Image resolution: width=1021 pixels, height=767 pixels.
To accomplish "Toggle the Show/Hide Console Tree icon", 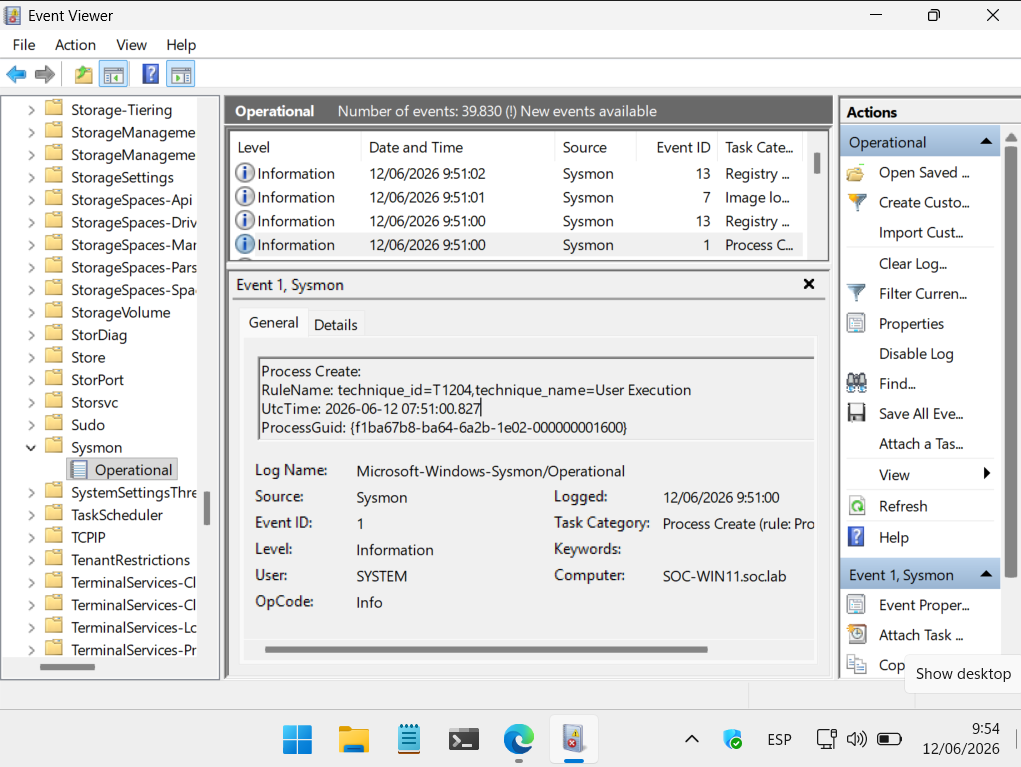I will click(113, 74).
